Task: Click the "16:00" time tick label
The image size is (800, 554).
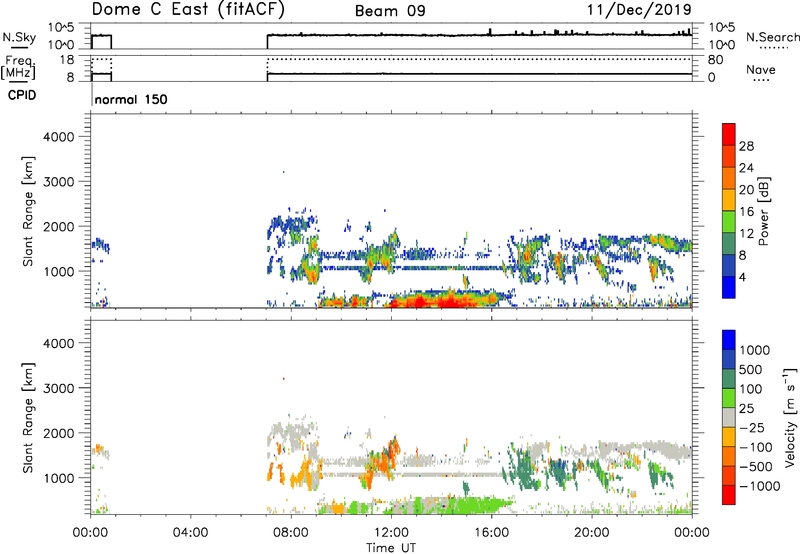Action: [491, 533]
